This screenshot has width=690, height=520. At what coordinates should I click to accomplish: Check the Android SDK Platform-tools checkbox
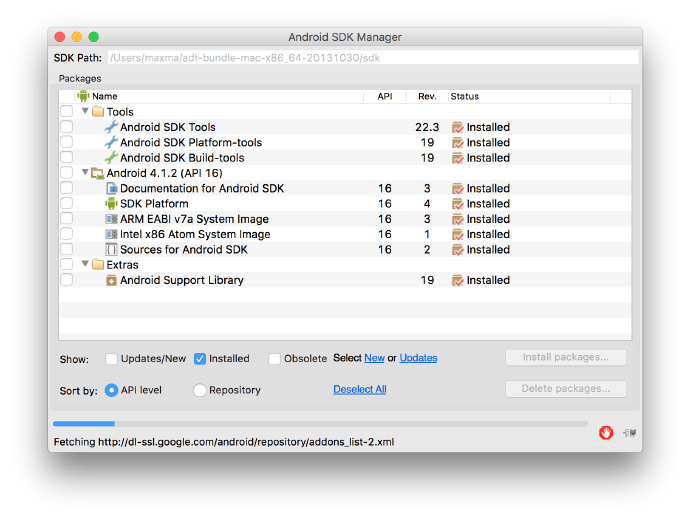(x=66, y=142)
